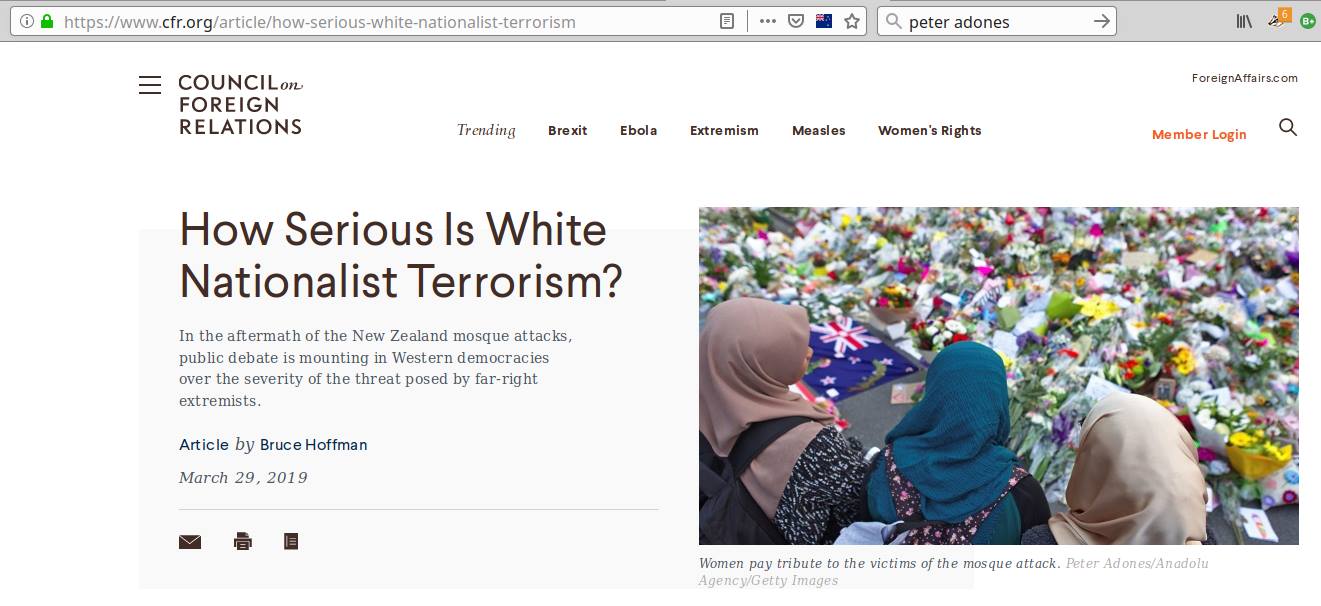Open the Brexit trending topic
Image resolution: width=1321 pixels, height=606 pixels.
[x=568, y=131]
